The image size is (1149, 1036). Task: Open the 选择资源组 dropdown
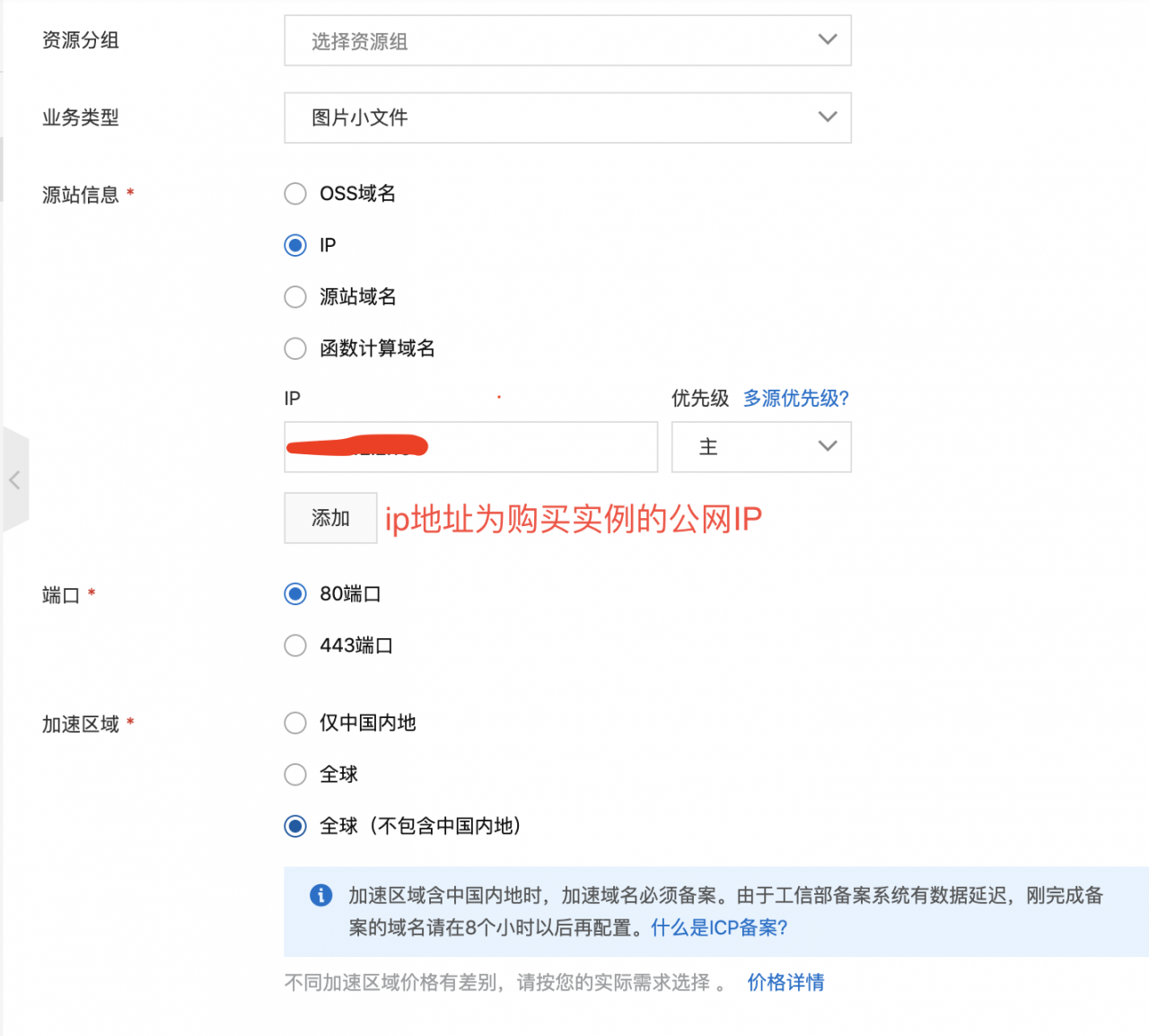567,40
